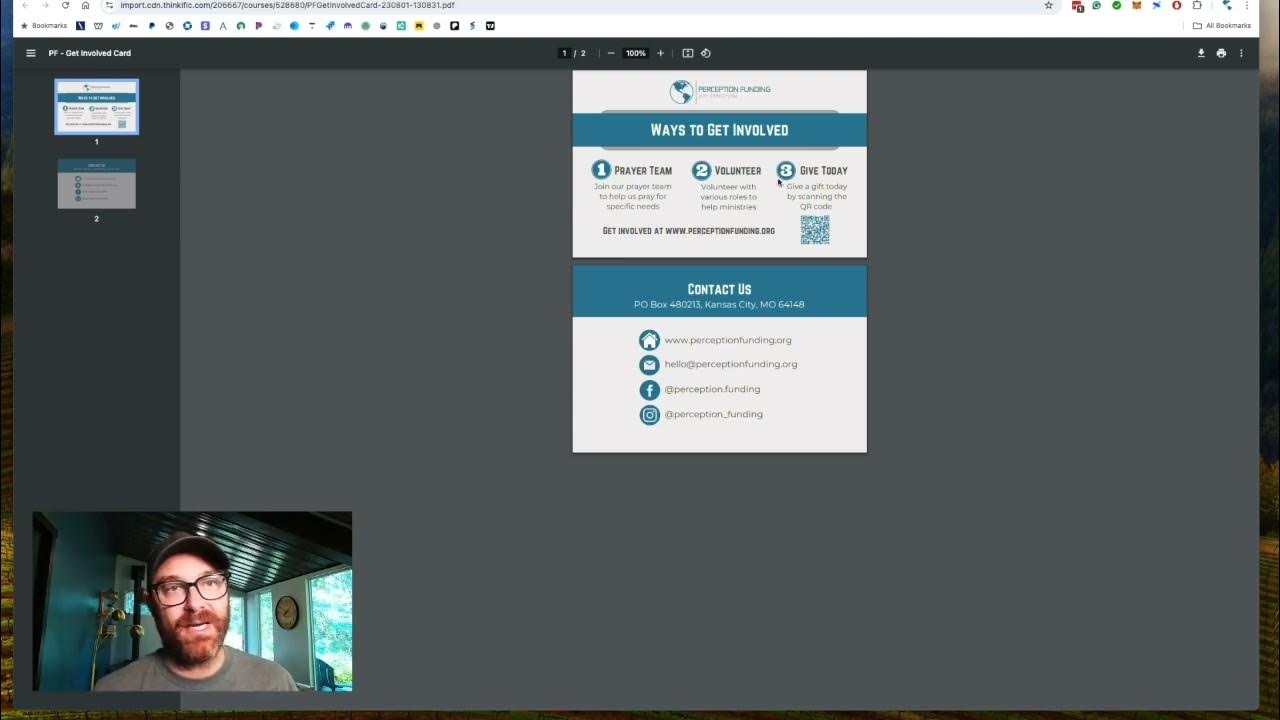This screenshot has width=1280, height=720.
Task: Click the Instagram icon on contact card
Action: (x=650, y=414)
